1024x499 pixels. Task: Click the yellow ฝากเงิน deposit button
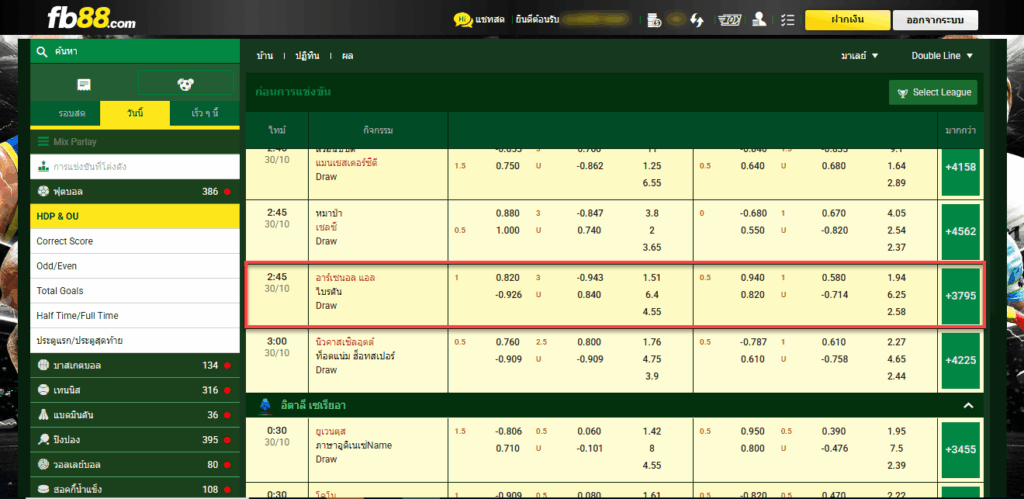click(x=847, y=20)
